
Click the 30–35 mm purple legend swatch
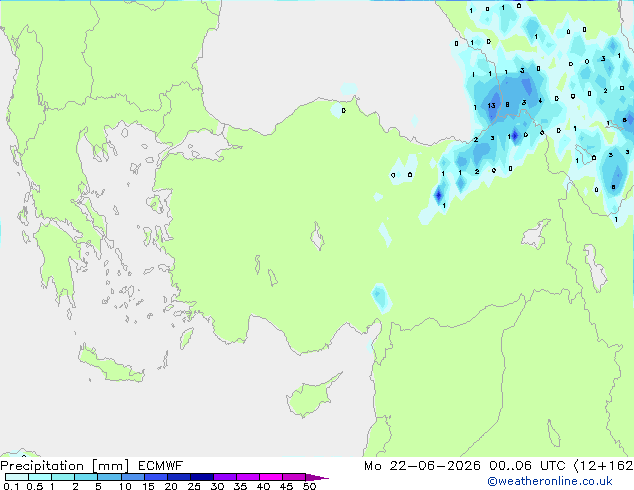click(225, 477)
